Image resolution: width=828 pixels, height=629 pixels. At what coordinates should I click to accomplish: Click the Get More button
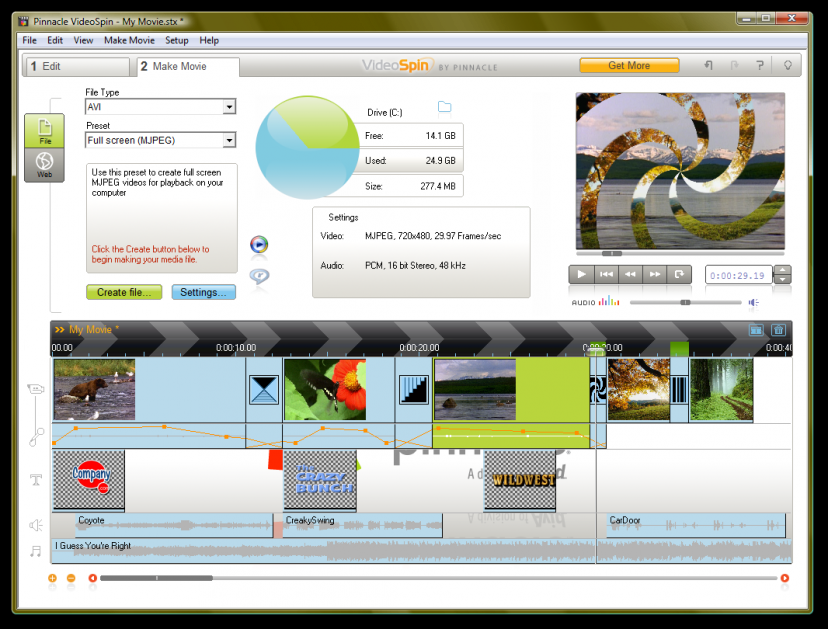tap(629, 66)
